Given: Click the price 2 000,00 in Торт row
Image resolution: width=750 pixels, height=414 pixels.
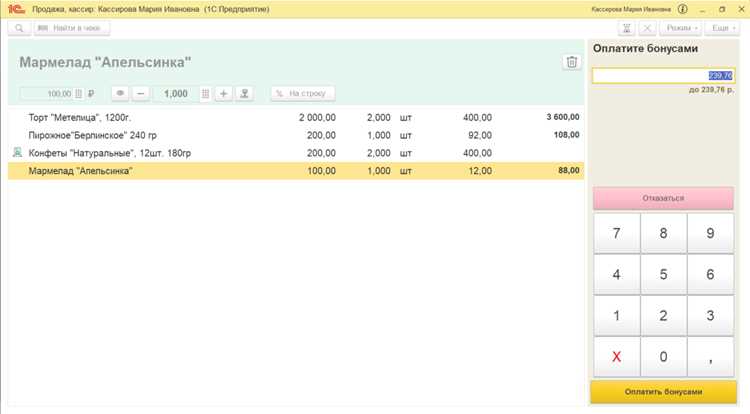Looking at the screenshot, I should point(317,118).
